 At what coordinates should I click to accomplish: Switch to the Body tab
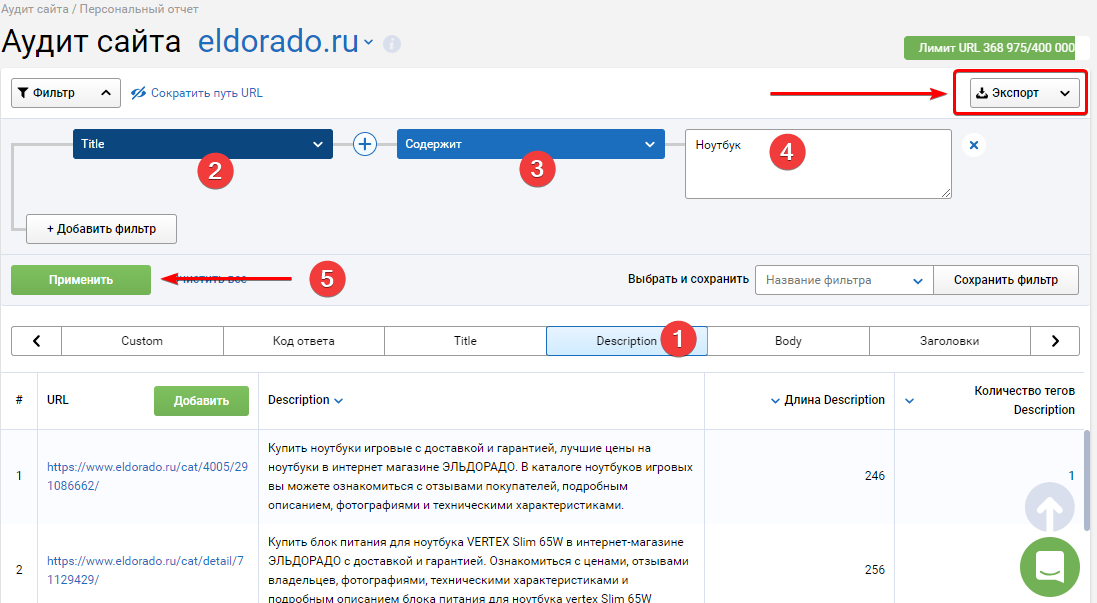788,341
